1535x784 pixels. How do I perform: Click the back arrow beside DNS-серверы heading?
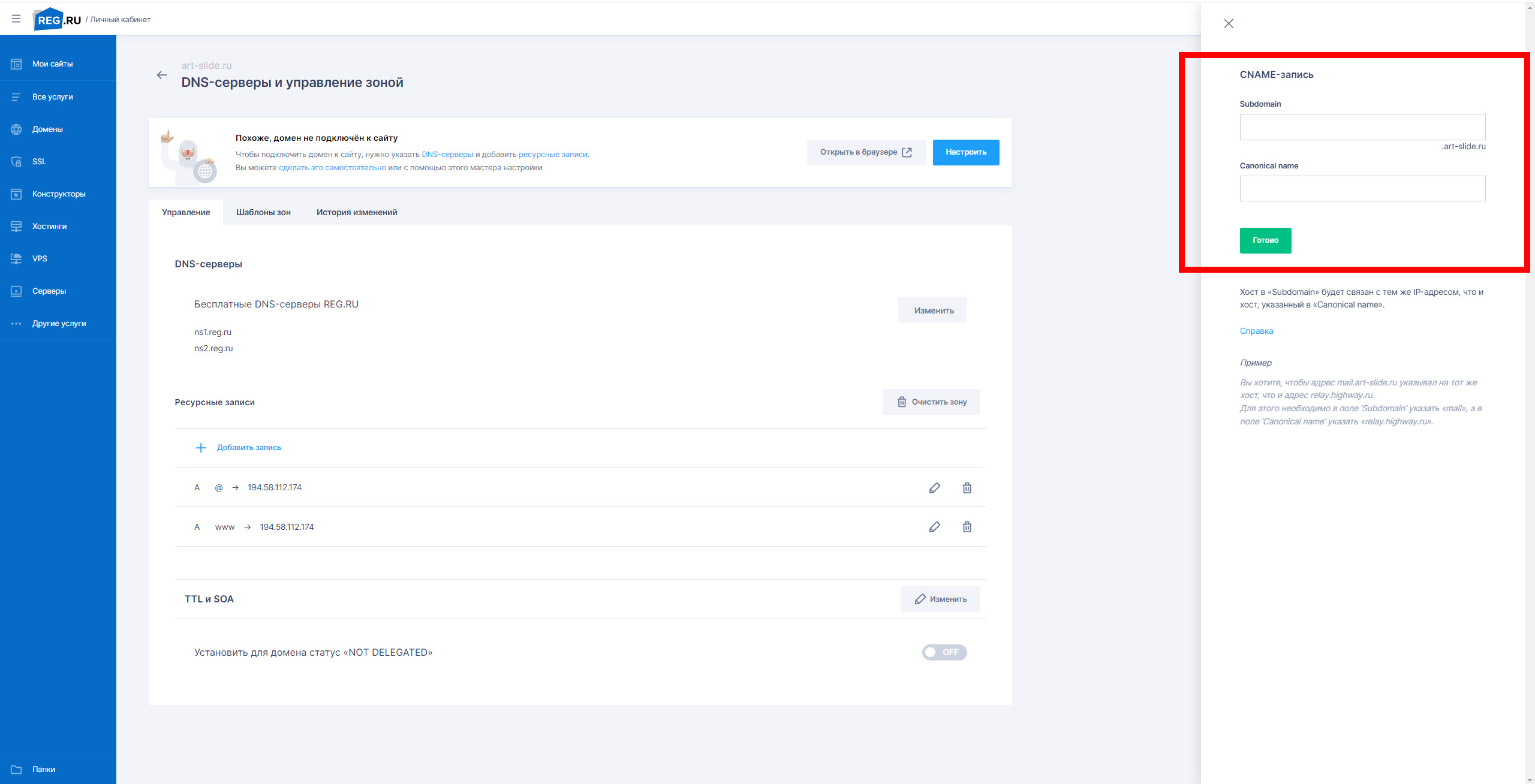click(161, 75)
